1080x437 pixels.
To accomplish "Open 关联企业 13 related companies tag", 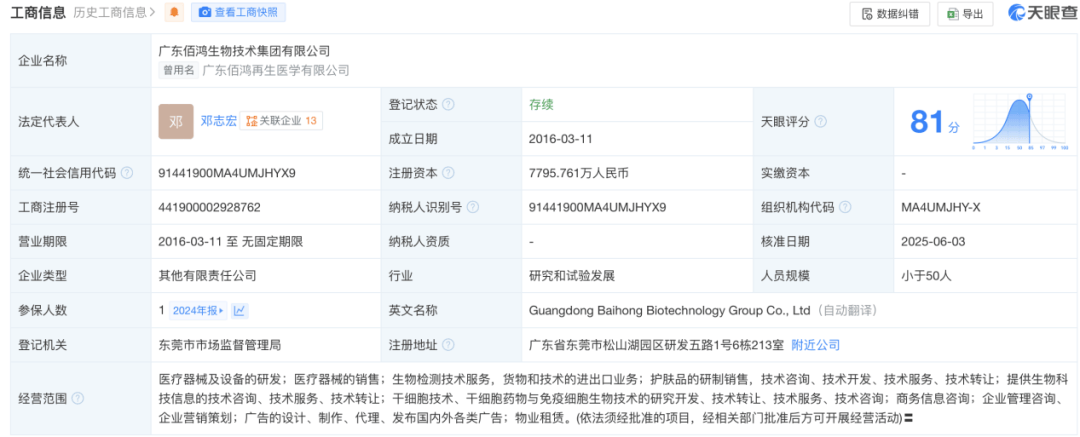I will [282, 121].
